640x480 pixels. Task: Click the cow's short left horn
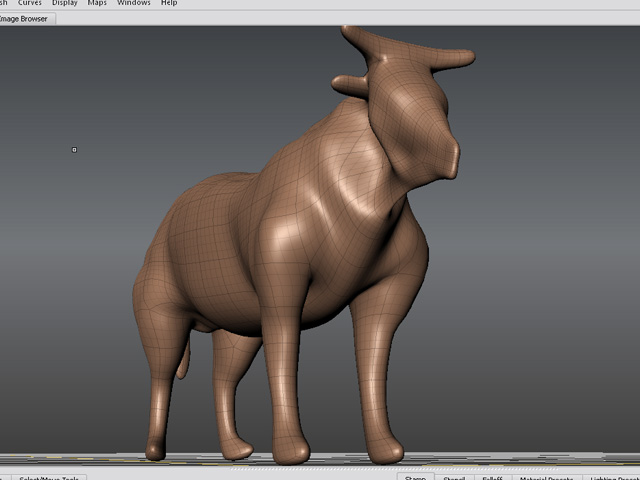pos(347,87)
